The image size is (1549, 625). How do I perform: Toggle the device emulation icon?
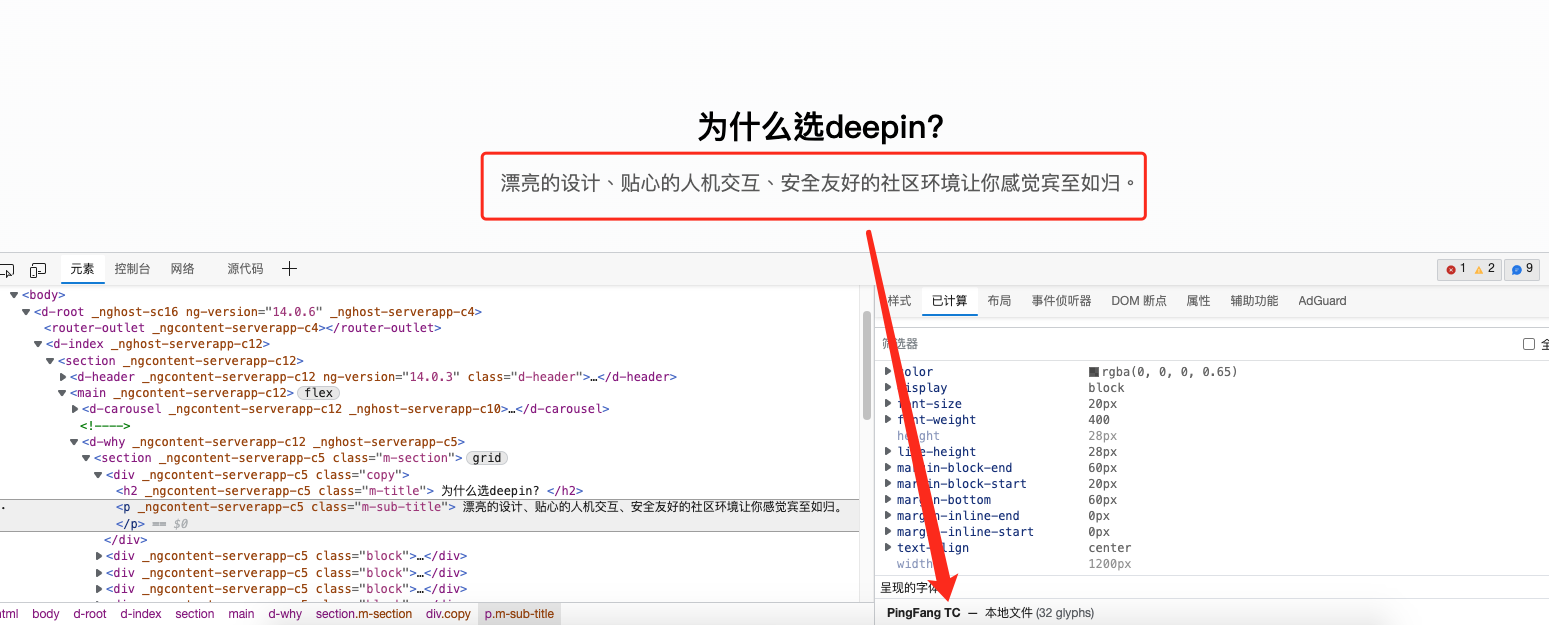tap(38, 269)
